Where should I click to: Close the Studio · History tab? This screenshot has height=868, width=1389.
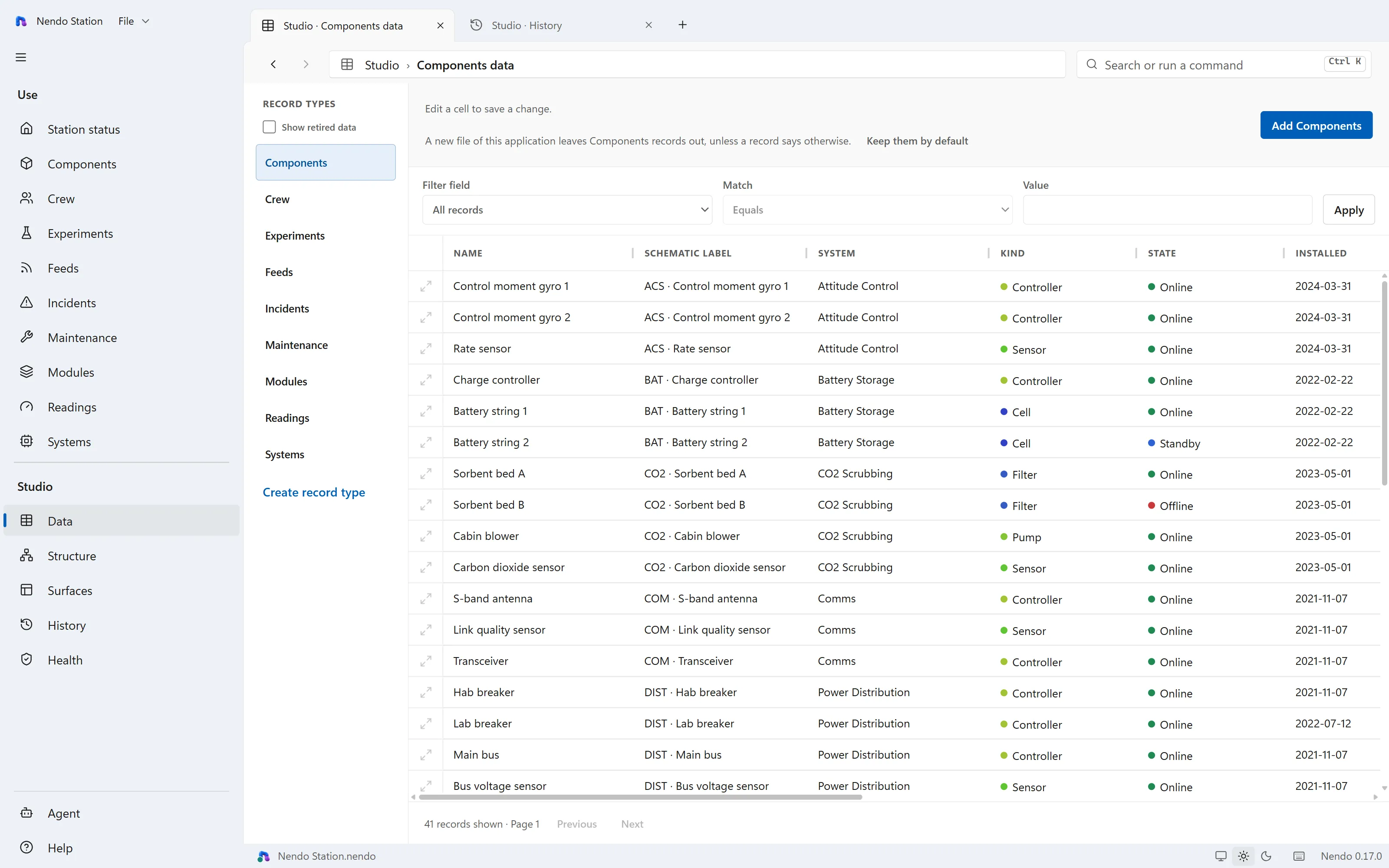(x=648, y=25)
